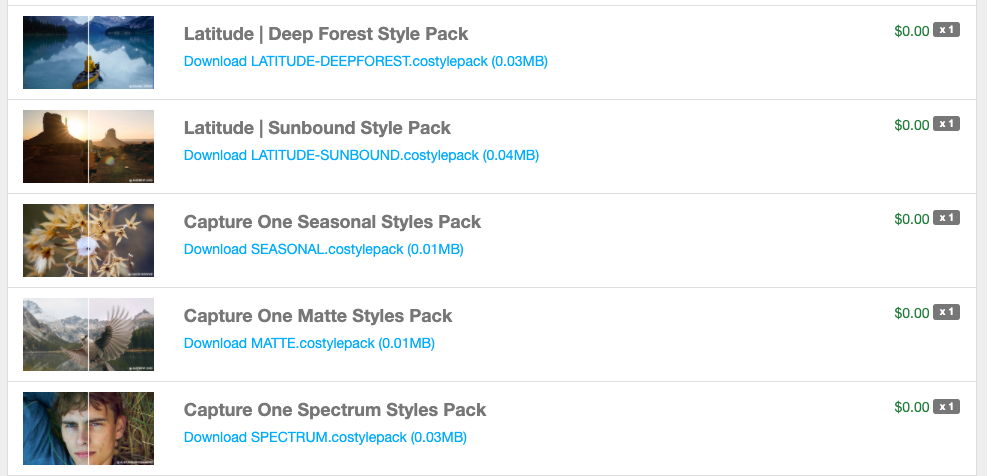Click the Capture One Spectrum Styles Pack title

pos(335,410)
